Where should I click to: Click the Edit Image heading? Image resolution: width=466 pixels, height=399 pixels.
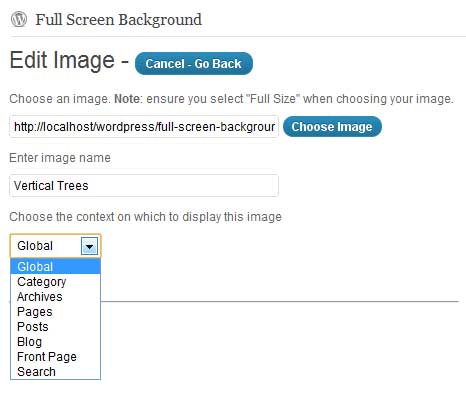point(62,60)
